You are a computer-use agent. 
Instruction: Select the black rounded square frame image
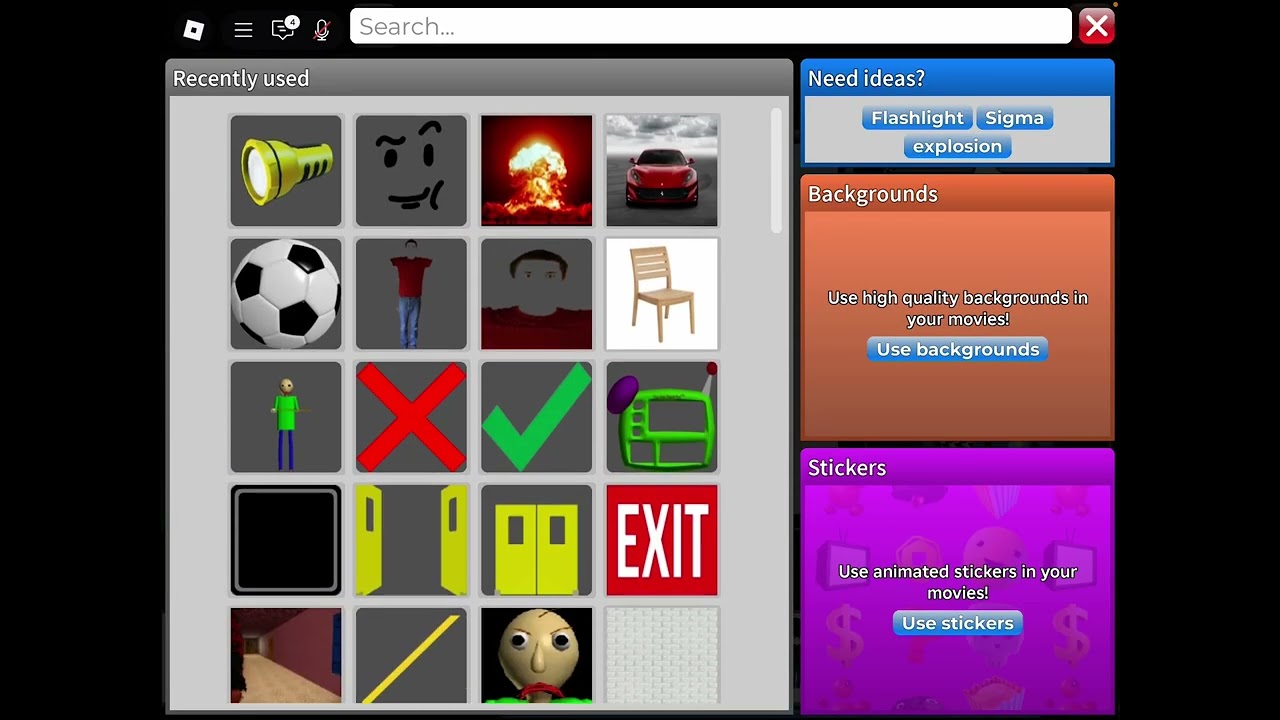(x=286, y=540)
